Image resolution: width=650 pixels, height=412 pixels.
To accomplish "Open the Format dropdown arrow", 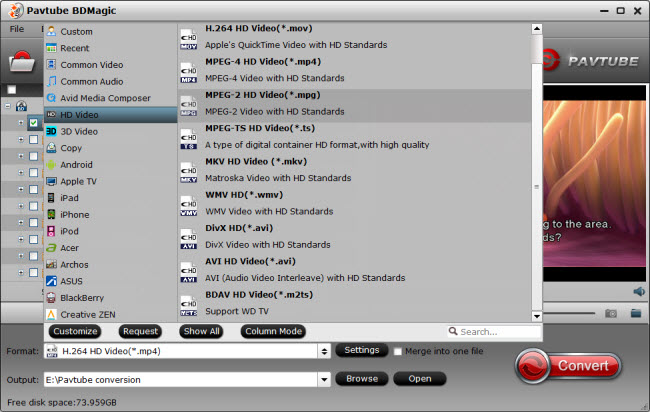I will (x=324, y=351).
